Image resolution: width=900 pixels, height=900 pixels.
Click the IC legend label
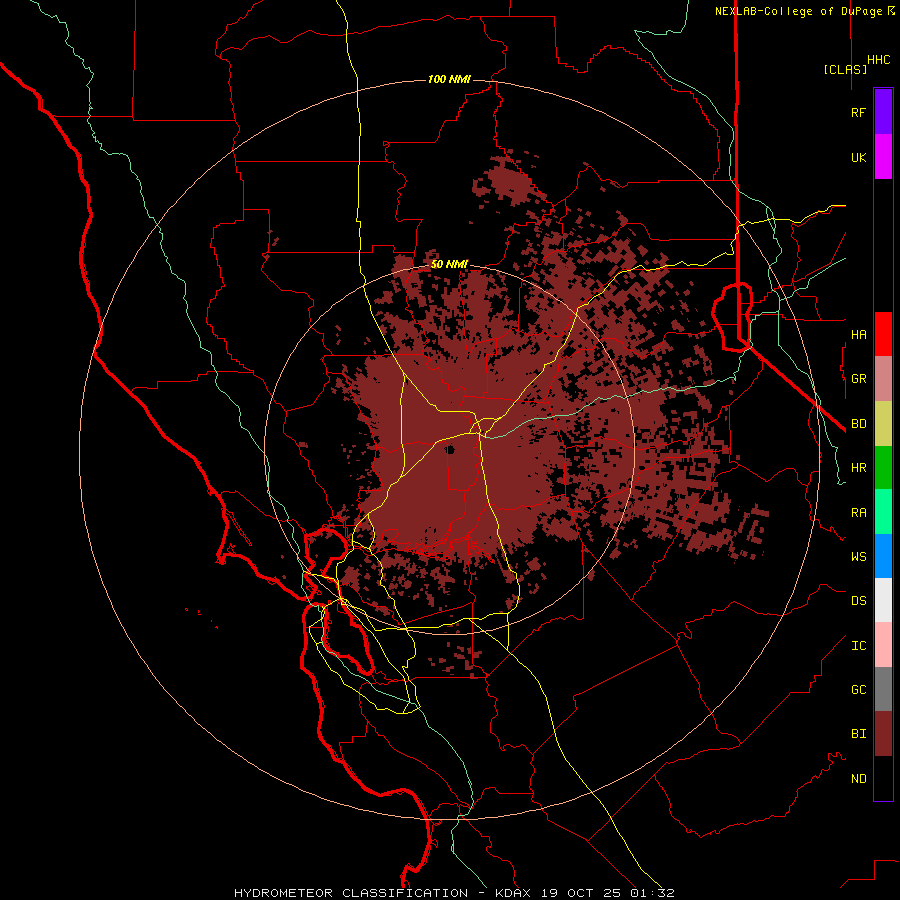coord(858,646)
